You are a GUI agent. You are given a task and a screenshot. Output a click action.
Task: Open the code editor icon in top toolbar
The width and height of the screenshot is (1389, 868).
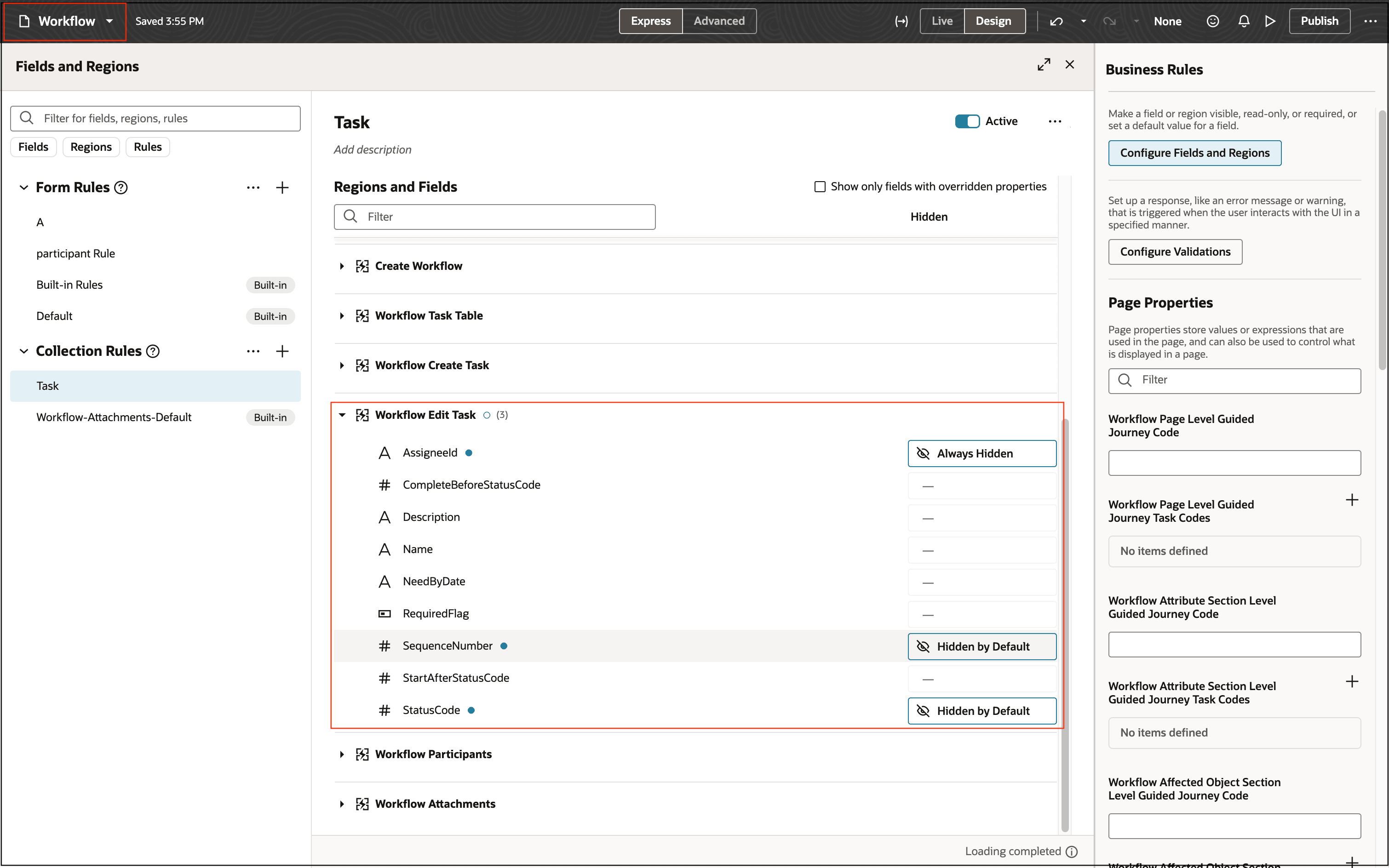[x=901, y=21]
